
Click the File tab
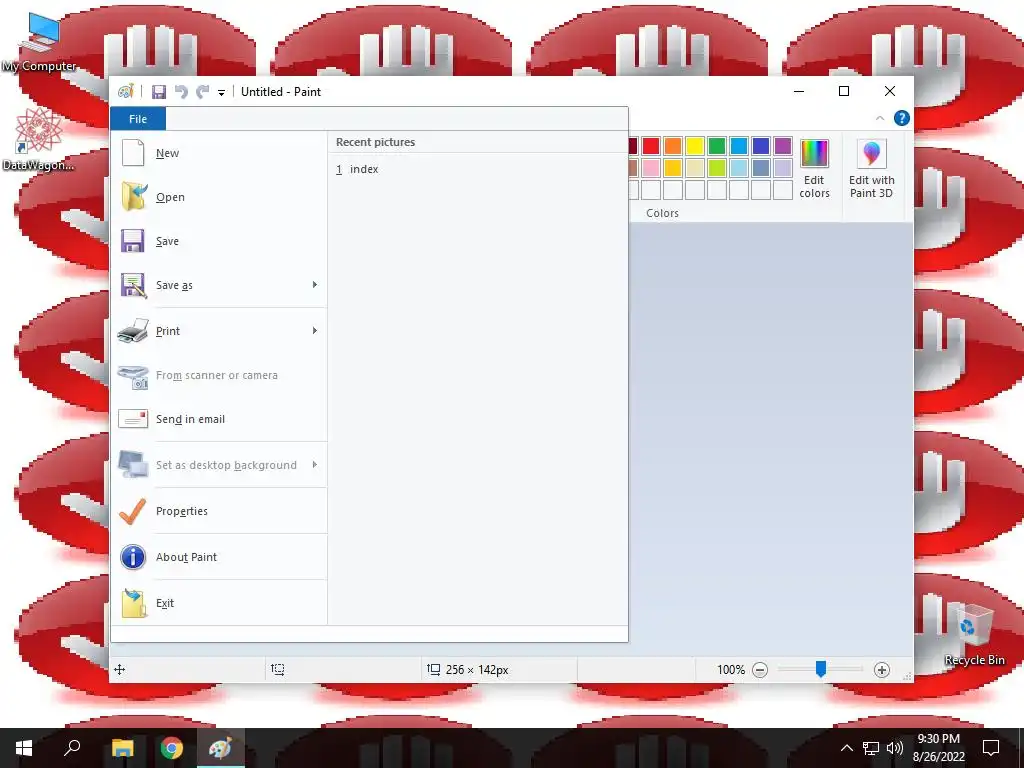[138, 119]
